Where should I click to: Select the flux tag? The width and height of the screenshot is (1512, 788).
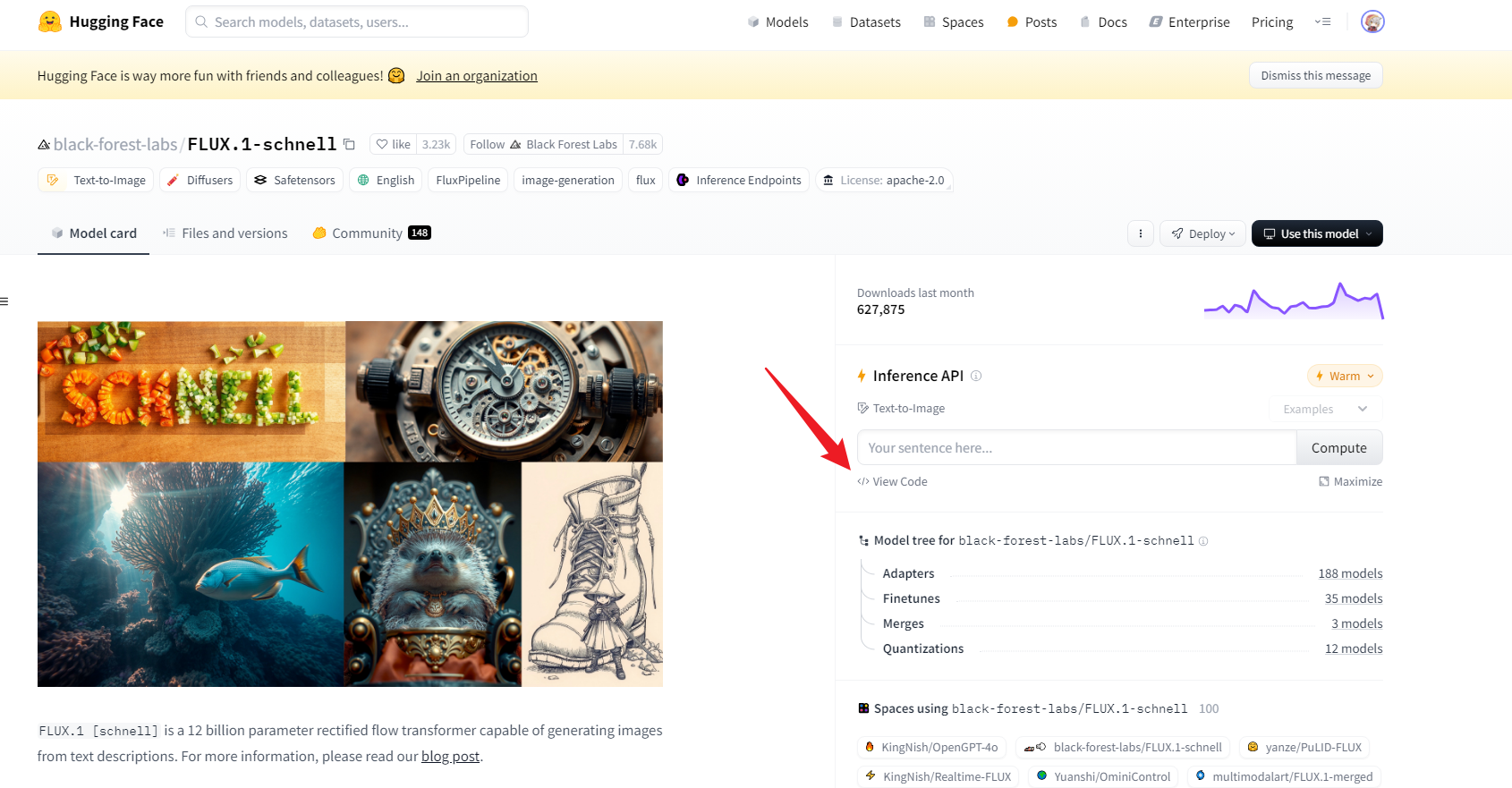pyautogui.click(x=646, y=180)
